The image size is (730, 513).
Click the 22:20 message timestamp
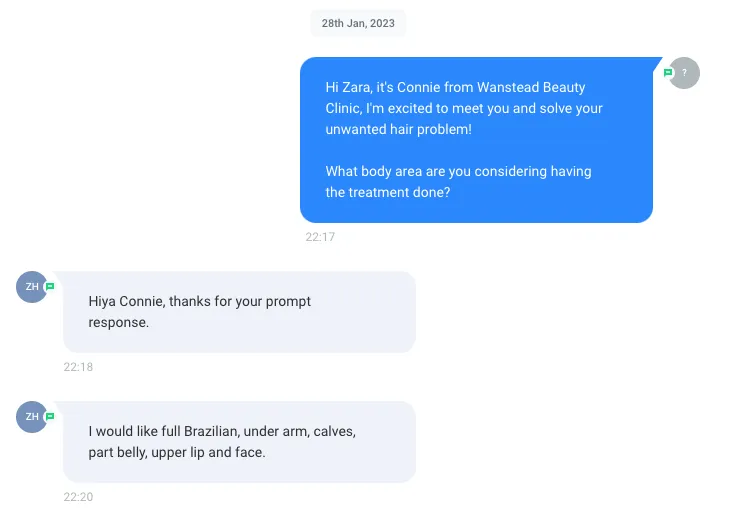pyautogui.click(x=78, y=497)
